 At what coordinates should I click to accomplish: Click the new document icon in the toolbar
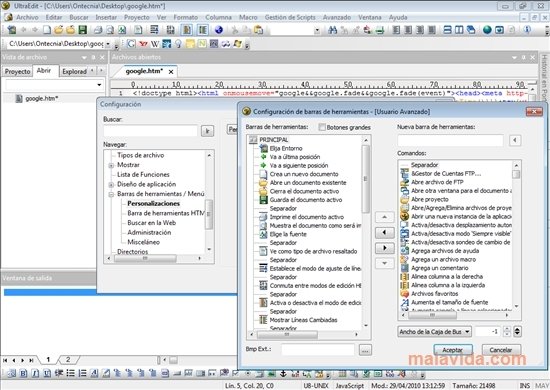[47, 30]
